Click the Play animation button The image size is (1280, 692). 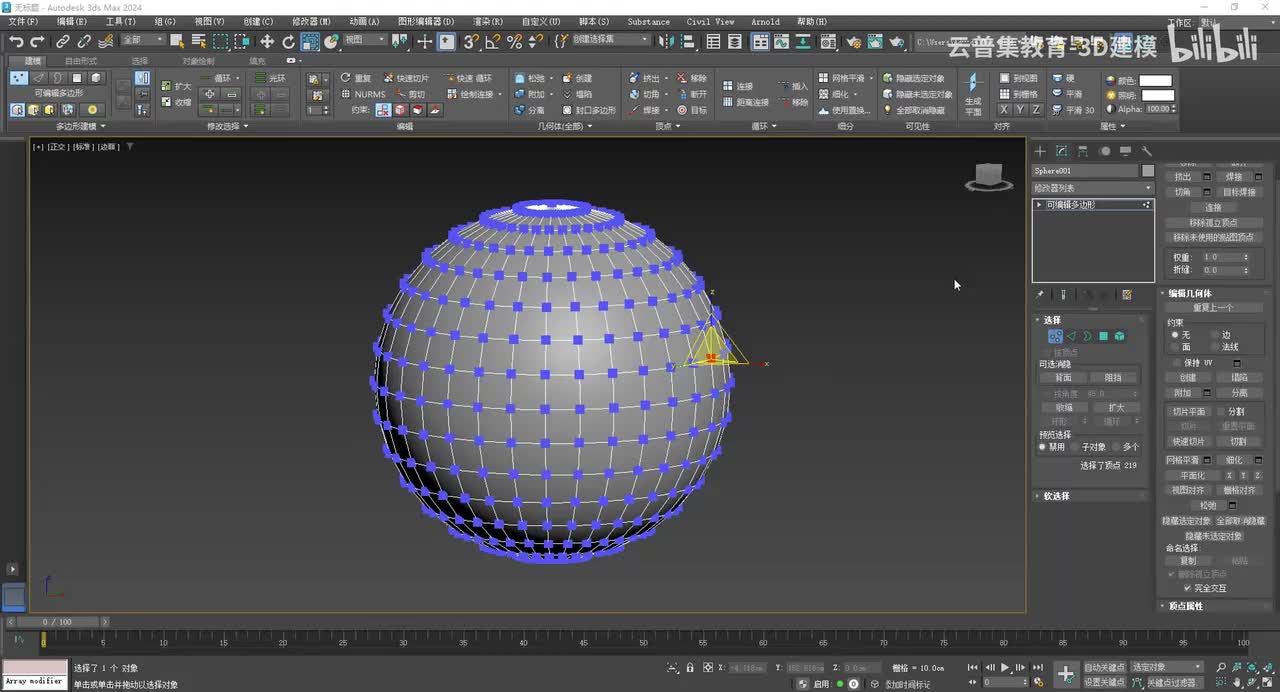pos(1005,667)
